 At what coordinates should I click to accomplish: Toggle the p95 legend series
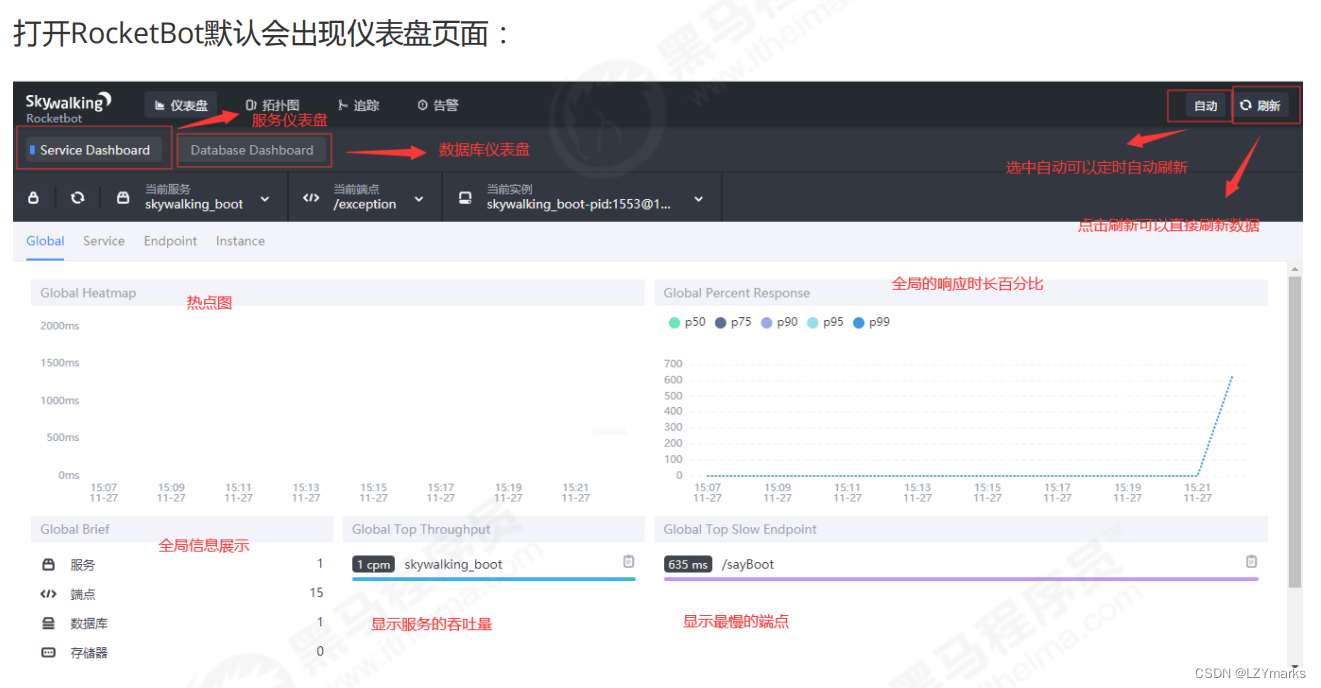(825, 322)
